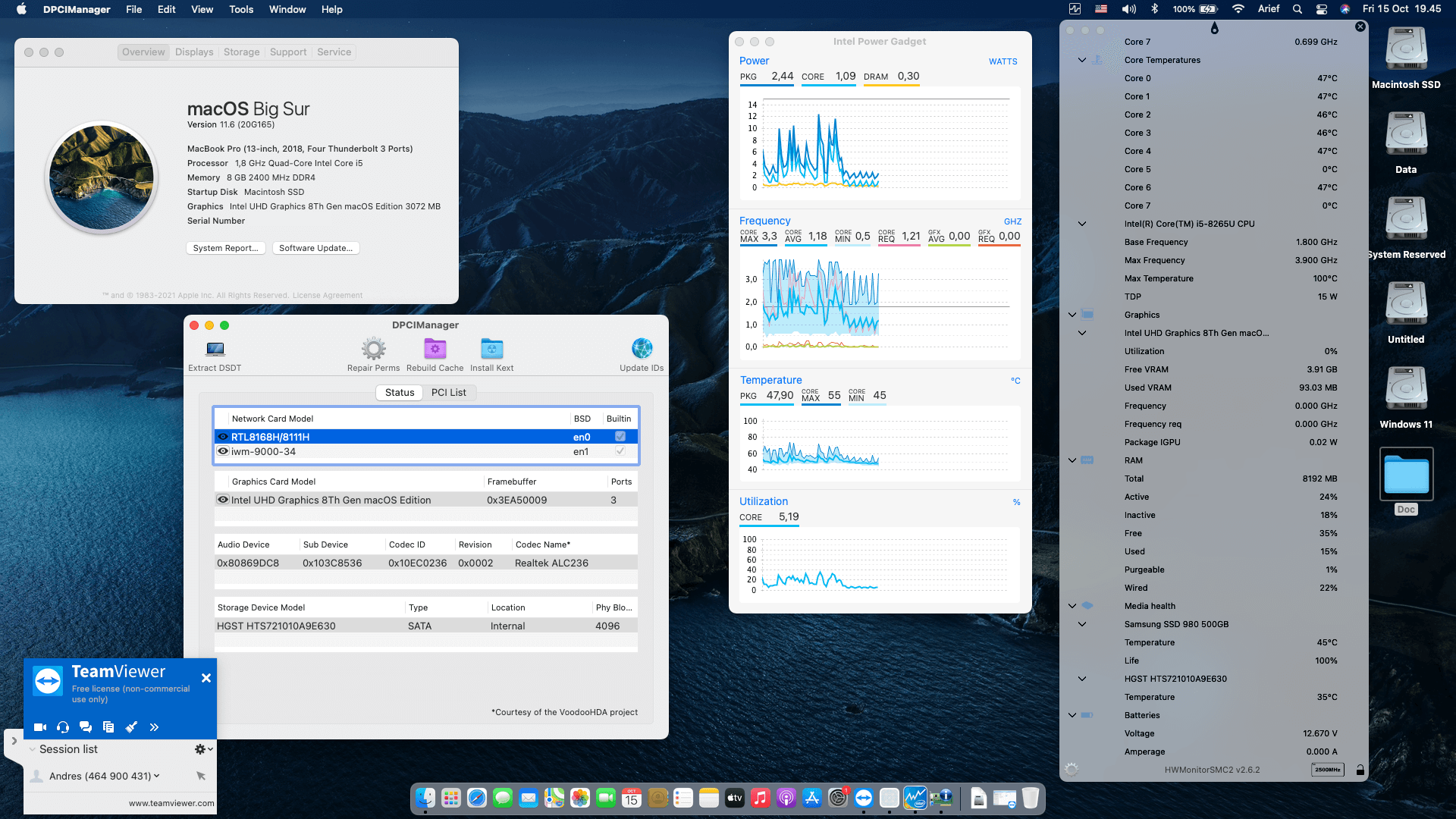Viewport: 1456px width, 819px height.
Task: Select the Doc folder on the desktop
Action: (1406, 482)
